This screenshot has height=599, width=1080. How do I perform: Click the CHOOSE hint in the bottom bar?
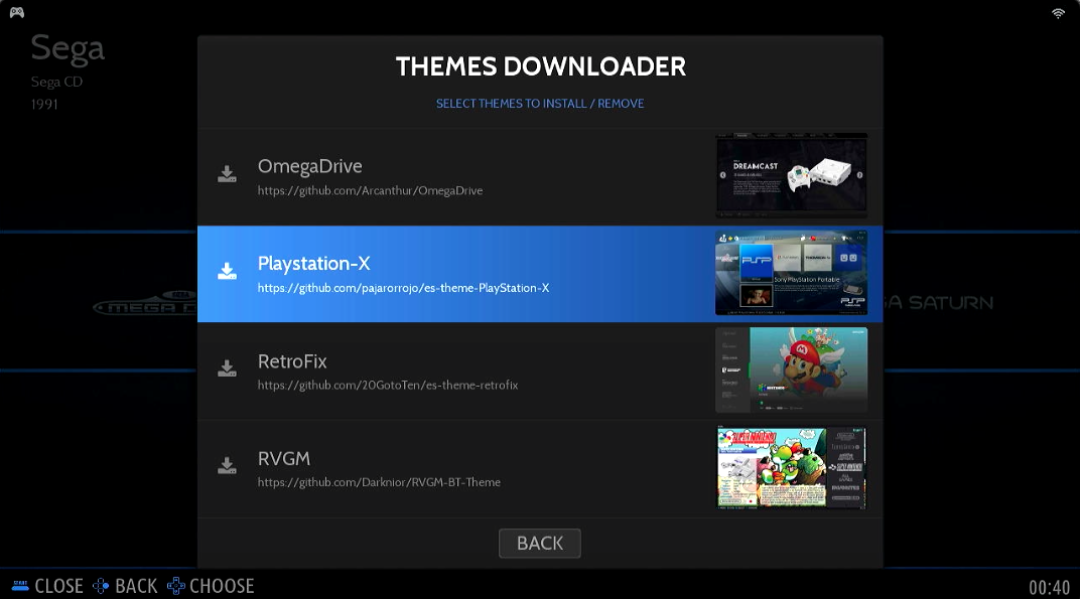coord(222,586)
